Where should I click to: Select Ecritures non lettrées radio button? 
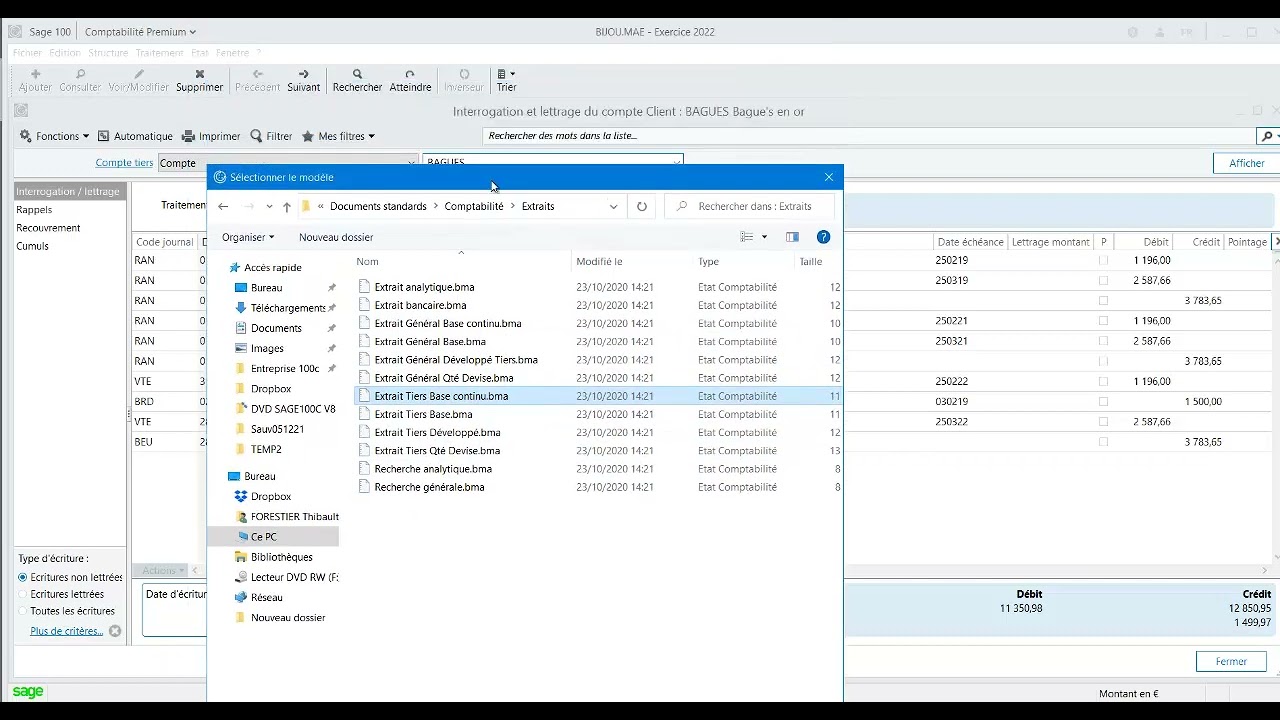[23, 577]
